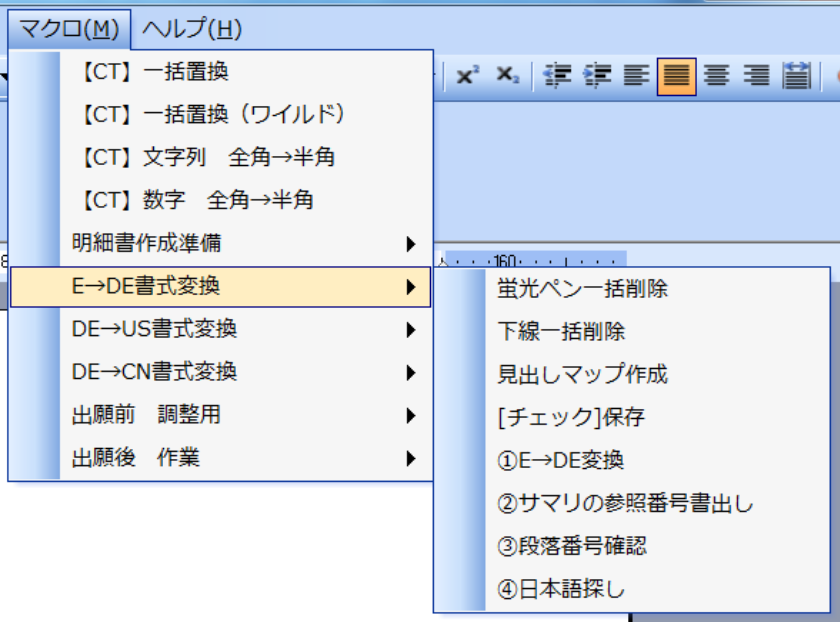Click the distribute text evenly icon
Viewport: 840px width, 622px height.
[x=796, y=76]
